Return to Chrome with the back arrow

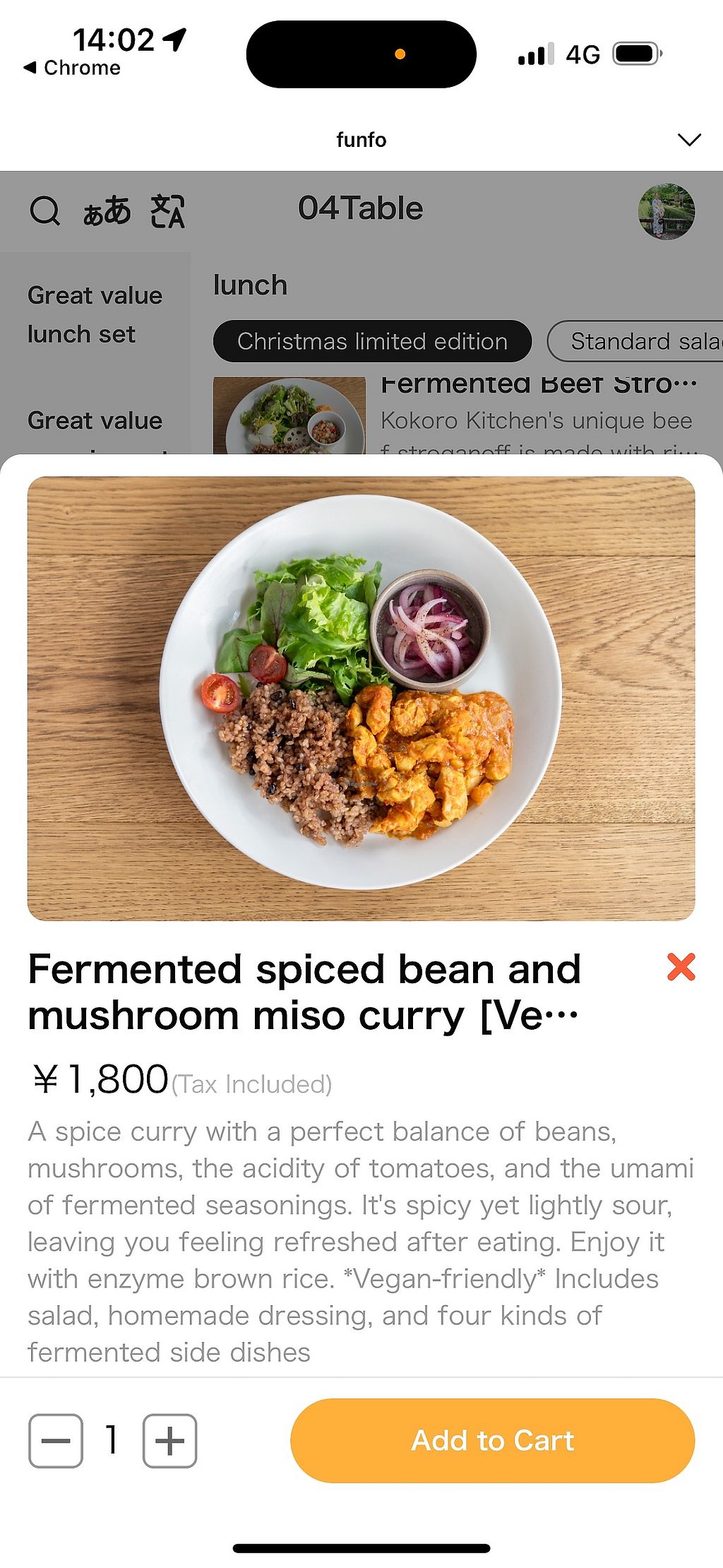click(x=71, y=68)
